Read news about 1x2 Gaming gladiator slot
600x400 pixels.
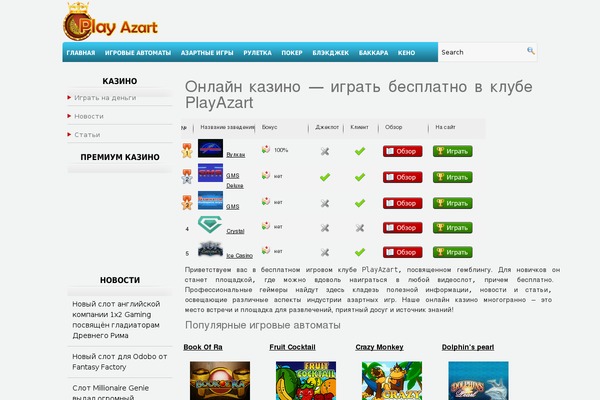pos(116,320)
